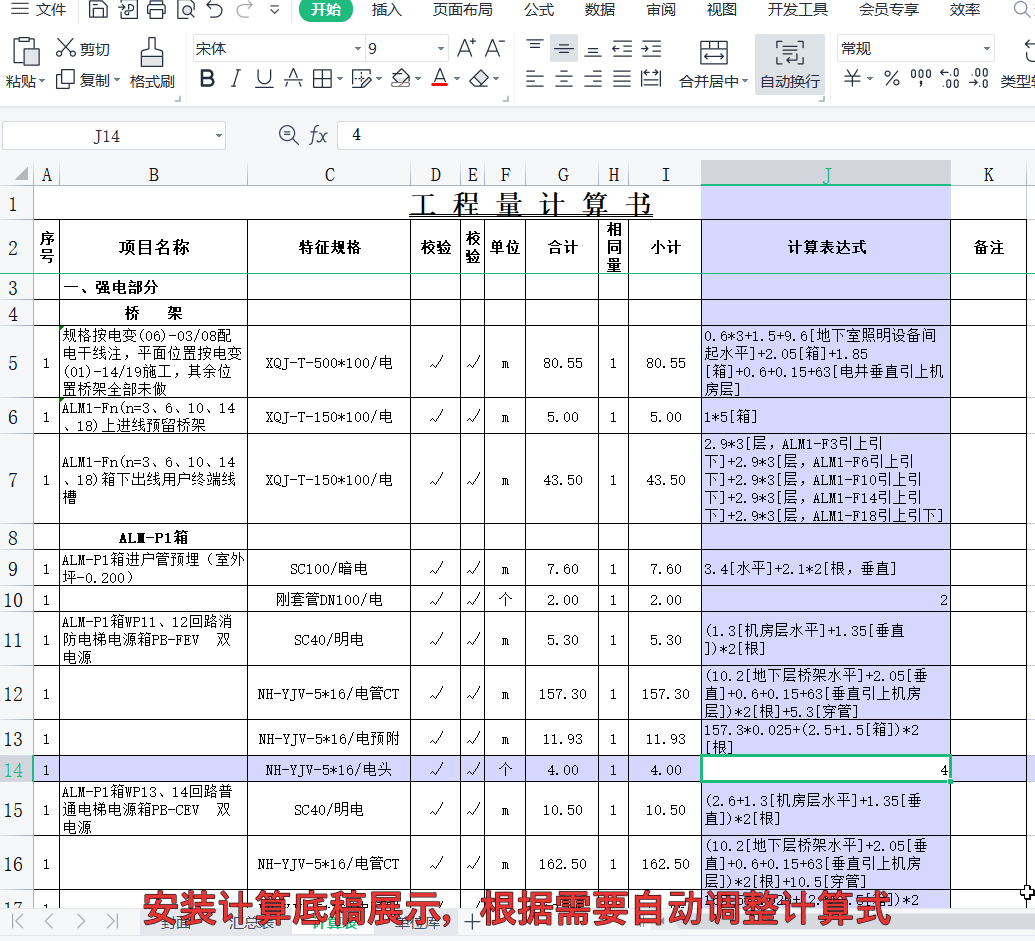Increase indent in cell
Screen dimensions: 1035x941
[x=651, y=48]
